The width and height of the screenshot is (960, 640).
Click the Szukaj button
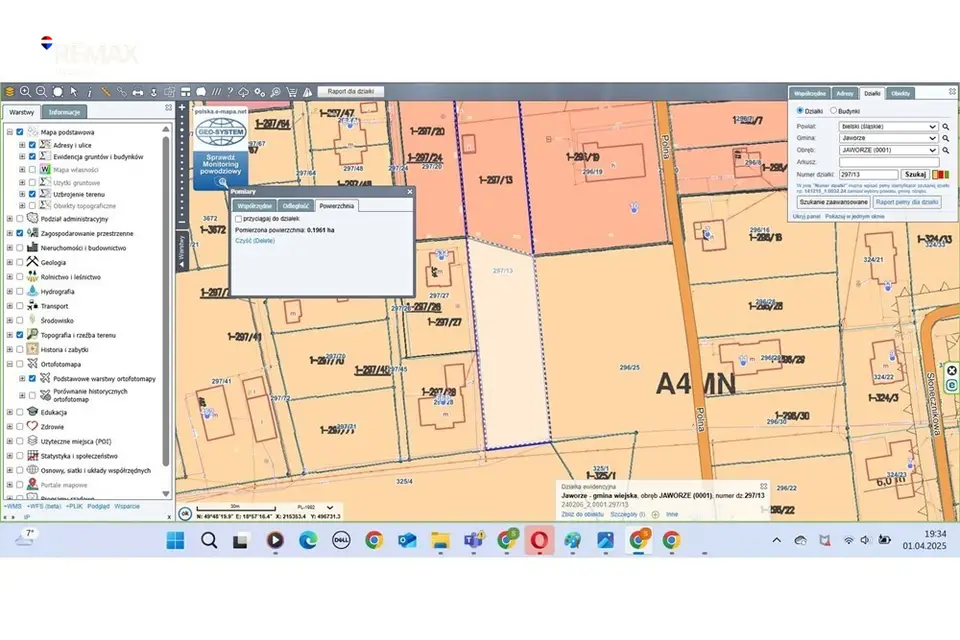coord(915,175)
